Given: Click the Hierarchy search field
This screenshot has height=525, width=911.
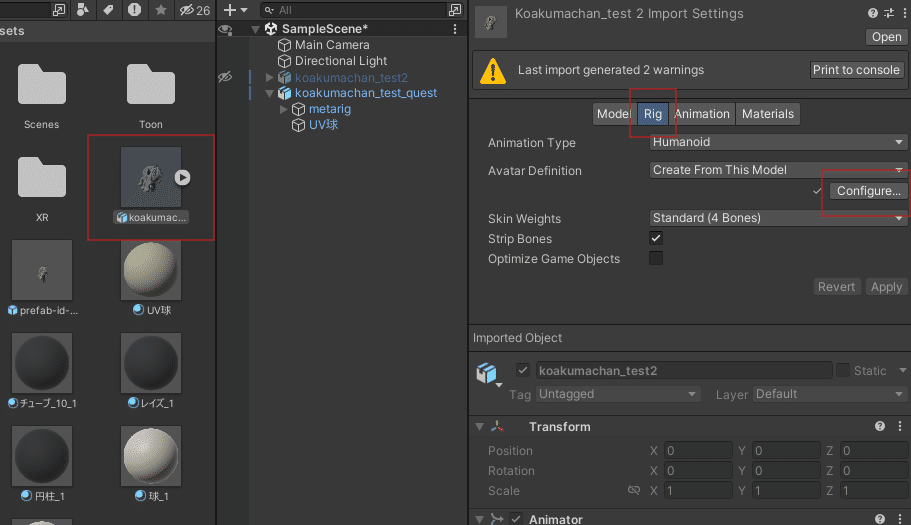Looking at the screenshot, I should 354,10.
